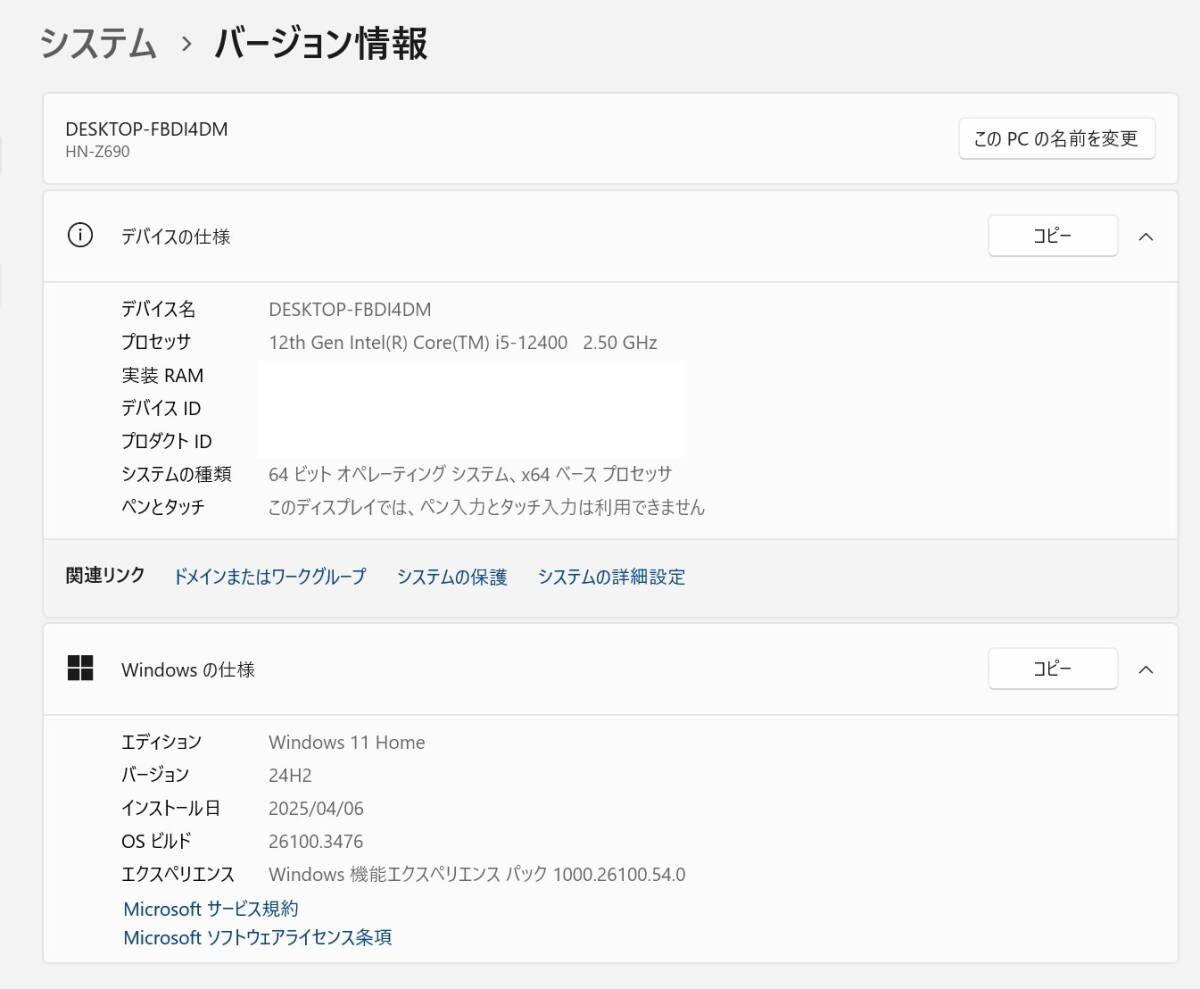Select the デバイス名 value DESKTOP-FBDI4DM
Viewport: 1200px width, 989px height.
pyautogui.click(x=350, y=309)
